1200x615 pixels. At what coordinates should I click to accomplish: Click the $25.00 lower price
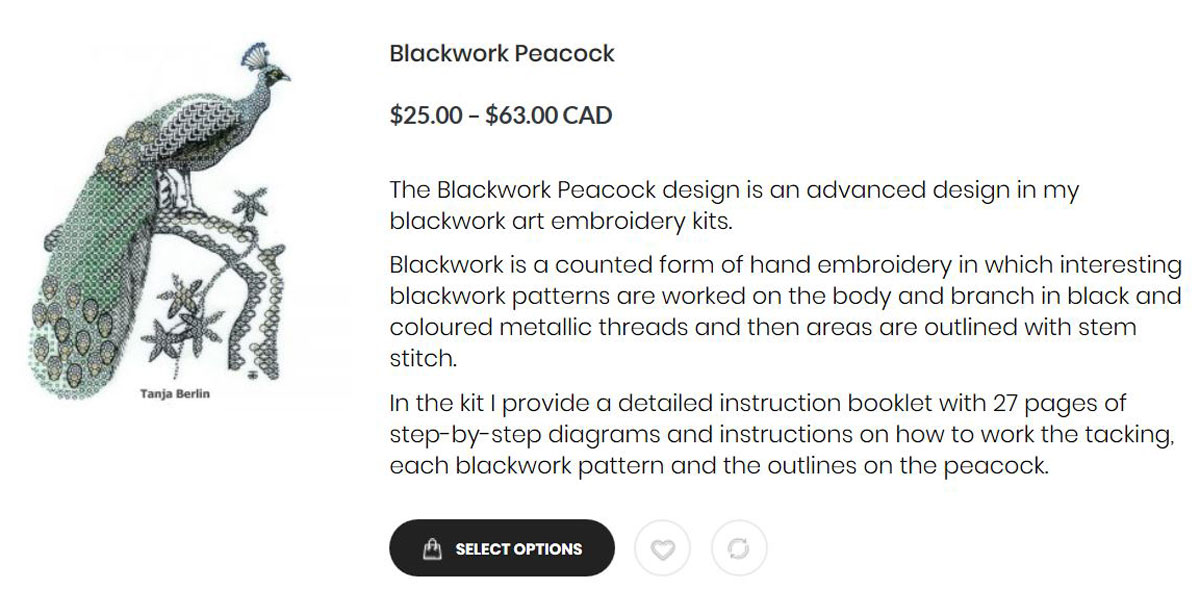click(x=426, y=115)
